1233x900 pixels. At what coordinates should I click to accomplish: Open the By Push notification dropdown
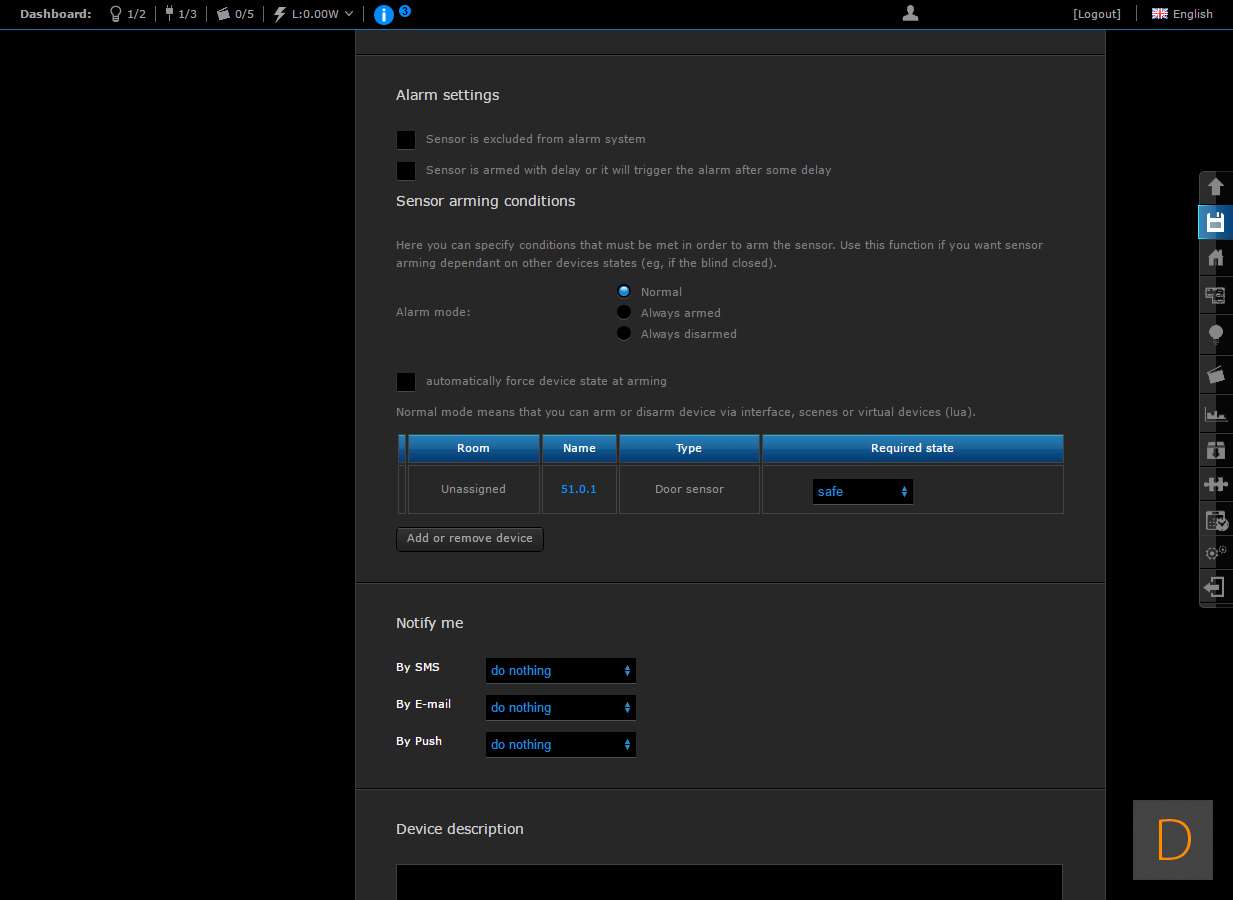(x=560, y=745)
